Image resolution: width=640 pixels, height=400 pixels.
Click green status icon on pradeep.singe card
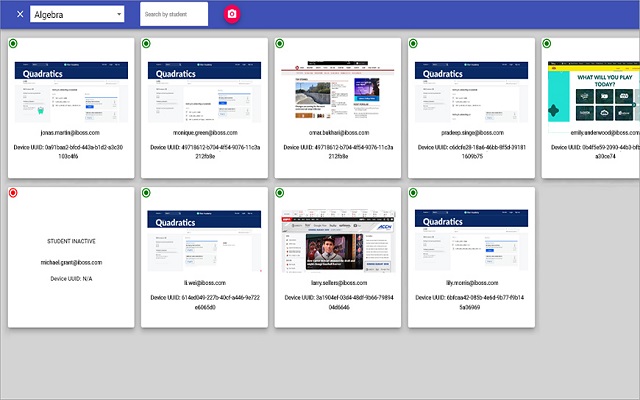tap(412, 44)
